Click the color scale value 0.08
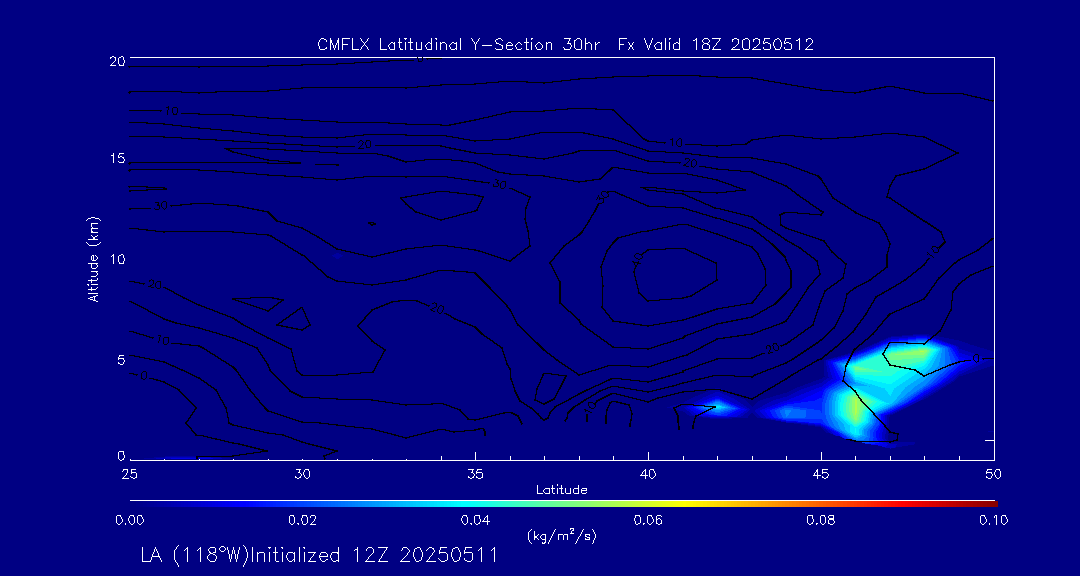Image resolution: width=1080 pixels, height=576 pixels. click(x=821, y=520)
